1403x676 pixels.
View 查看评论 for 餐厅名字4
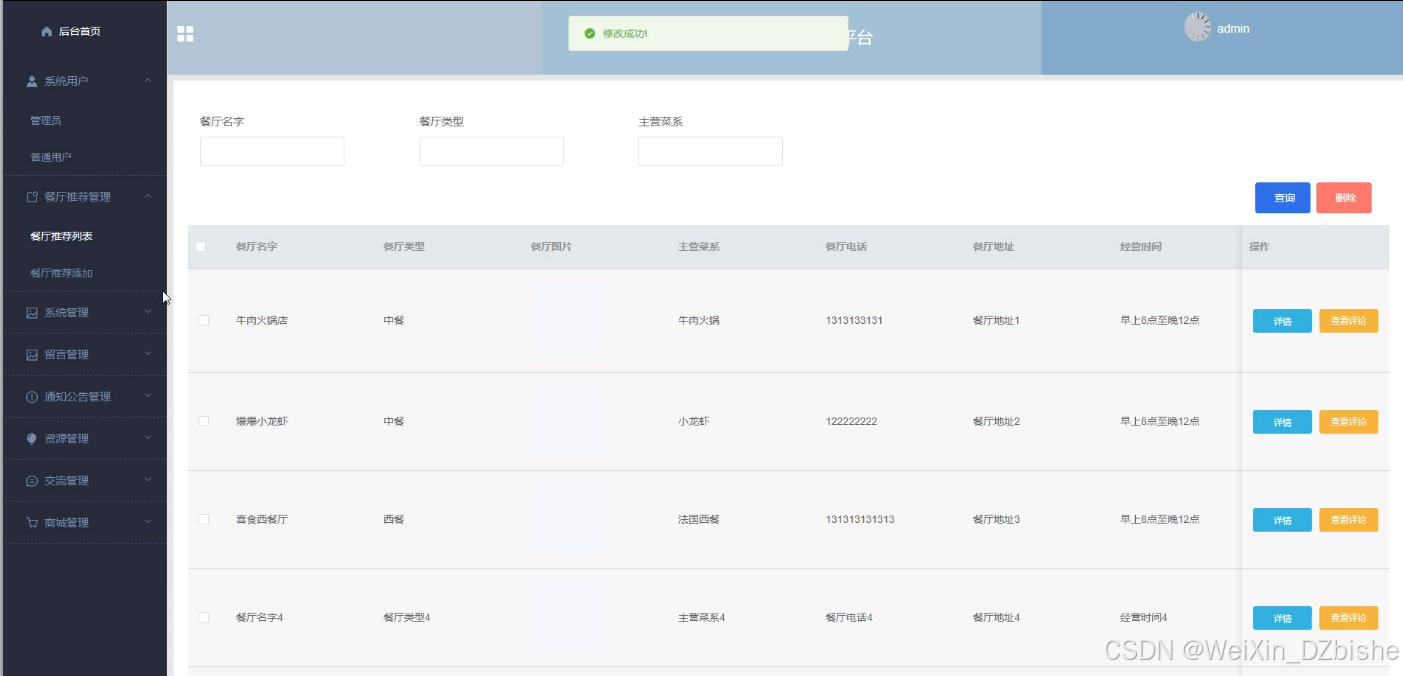click(x=1348, y=618)
